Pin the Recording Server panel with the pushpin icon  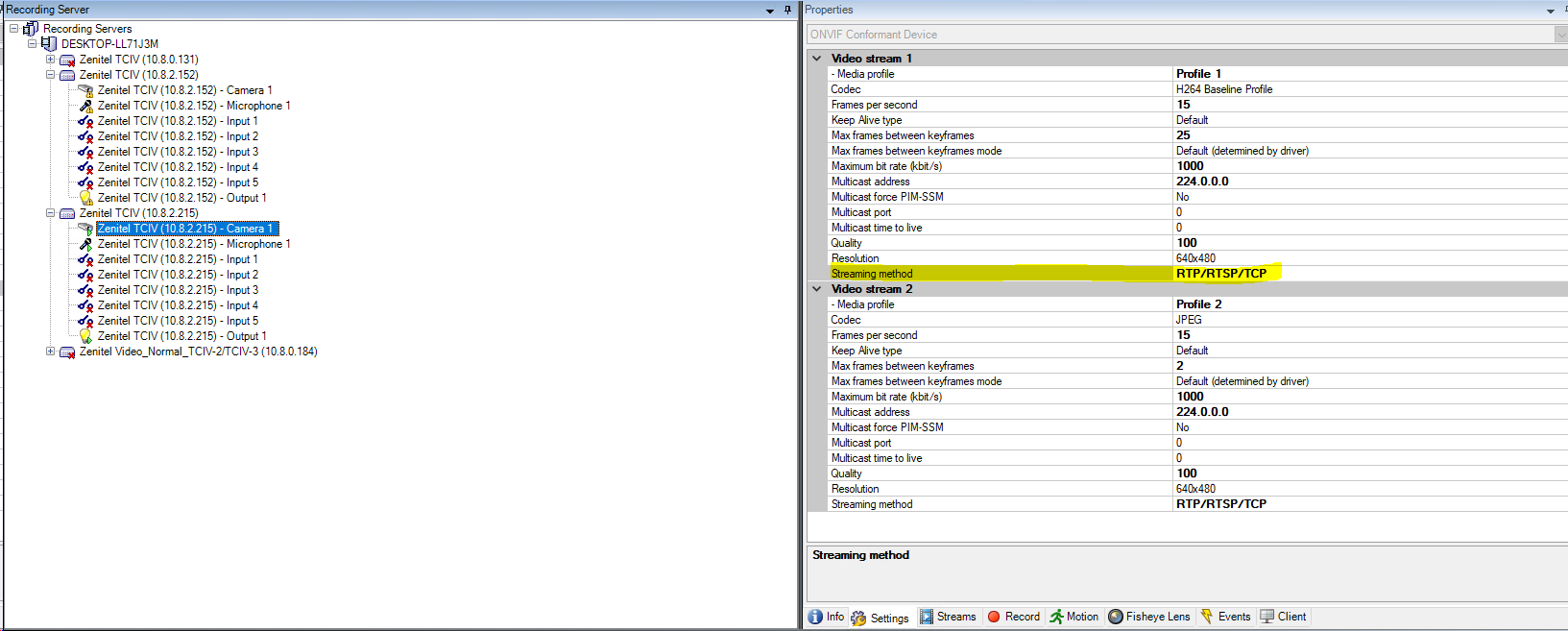coord(787,10)
